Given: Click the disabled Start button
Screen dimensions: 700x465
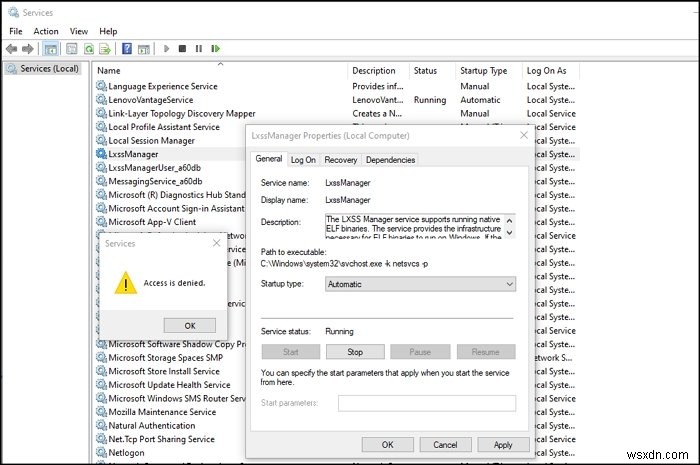Looking at the screenshot, I should pyautogui.click(x=291, y=352).
